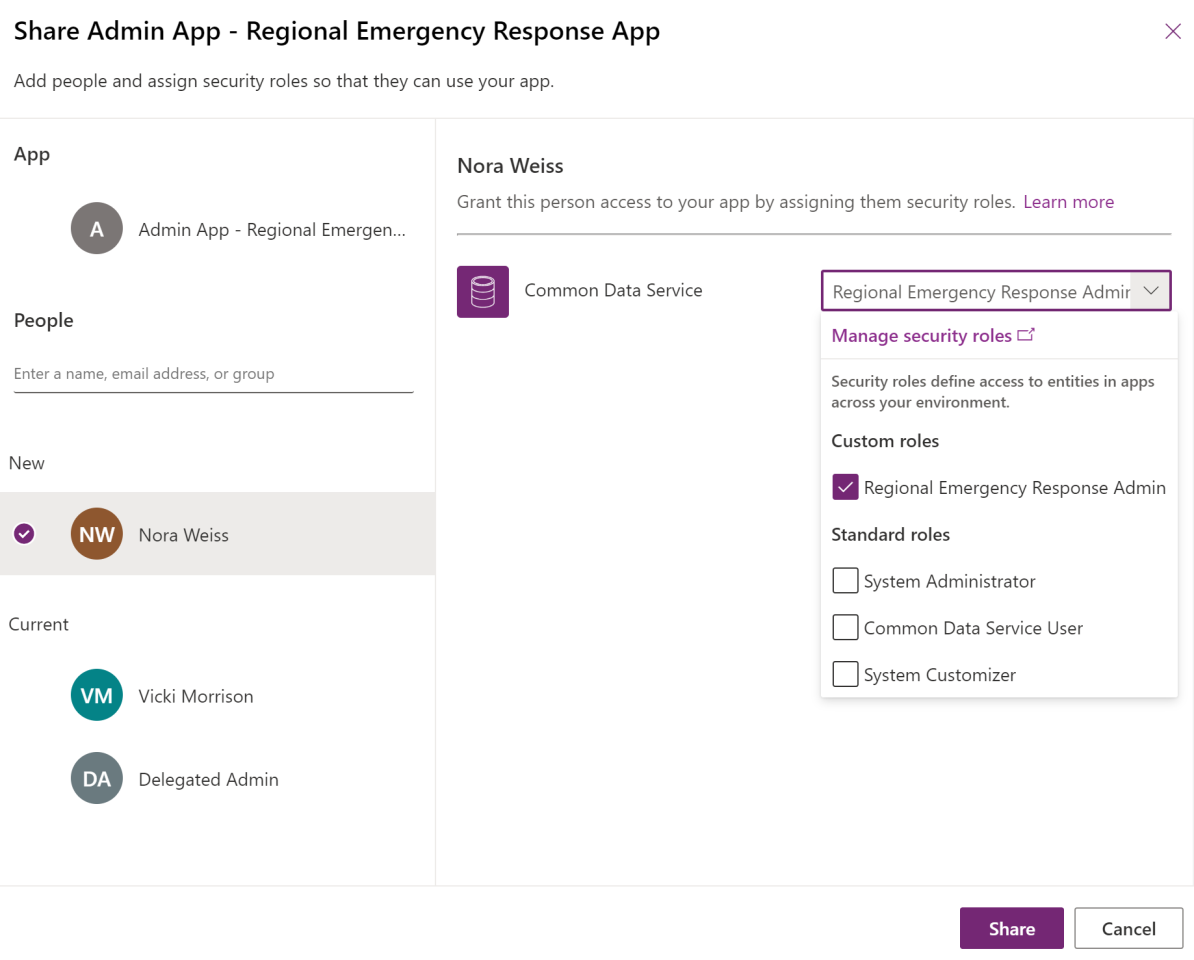Click the Common Data Service database icon

(483, 292)
